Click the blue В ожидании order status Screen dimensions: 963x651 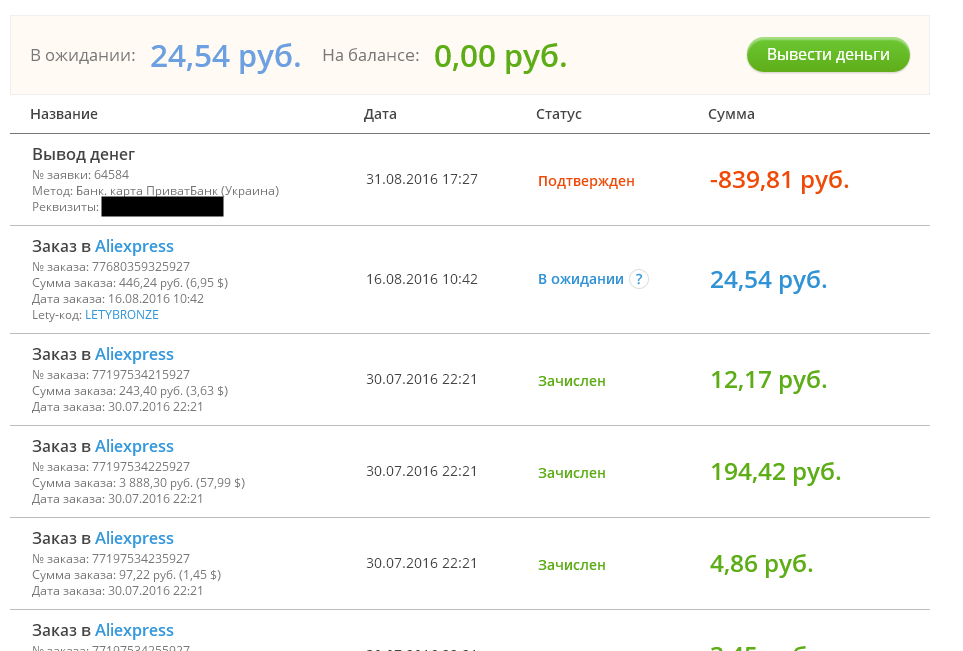pos(581,279)
